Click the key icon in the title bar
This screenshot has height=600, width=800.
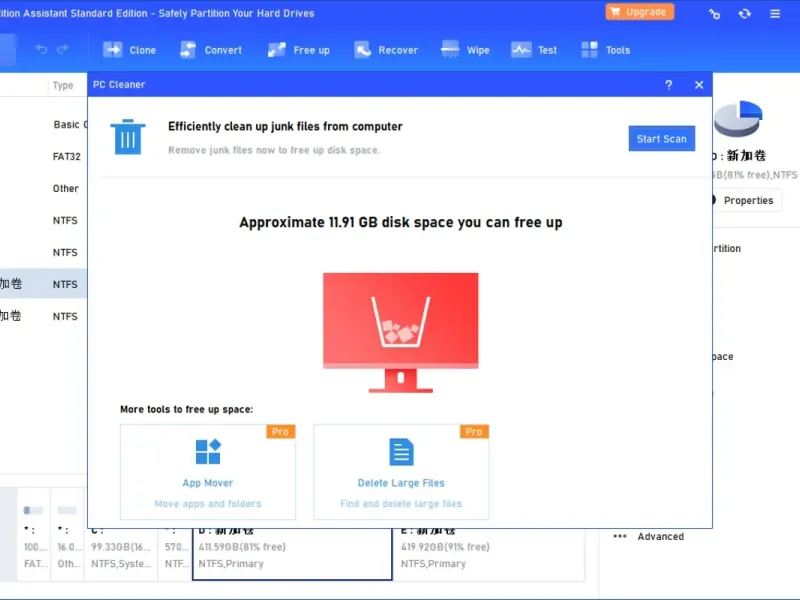coord(714,14)
